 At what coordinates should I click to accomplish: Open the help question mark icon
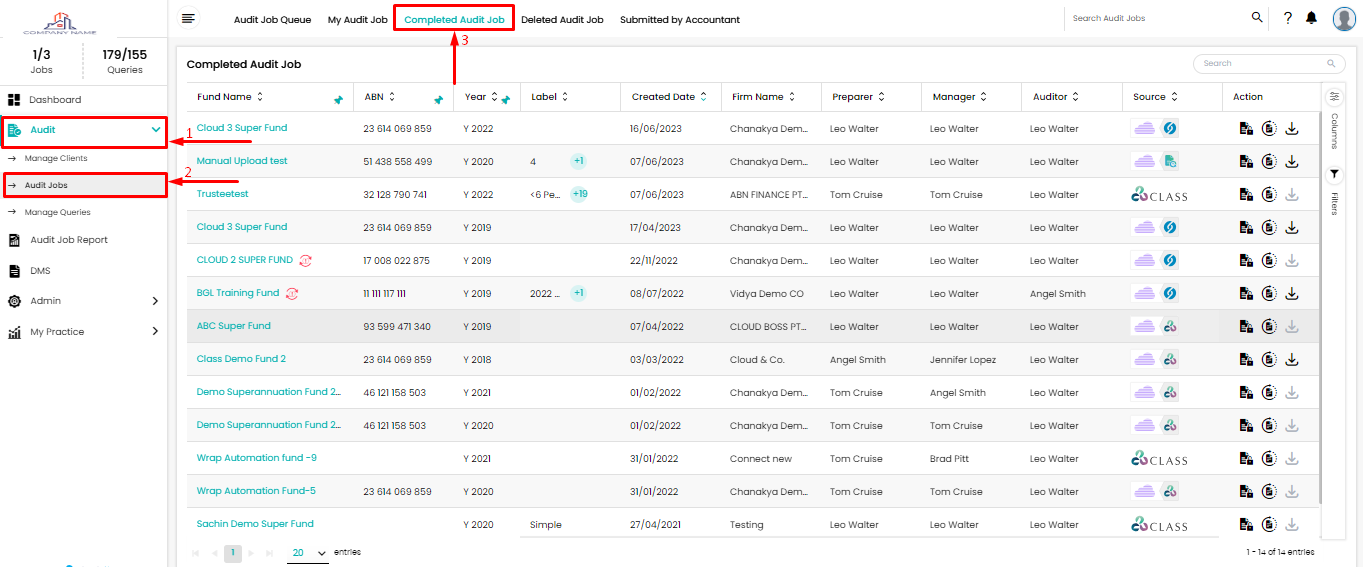point(1287,18)
